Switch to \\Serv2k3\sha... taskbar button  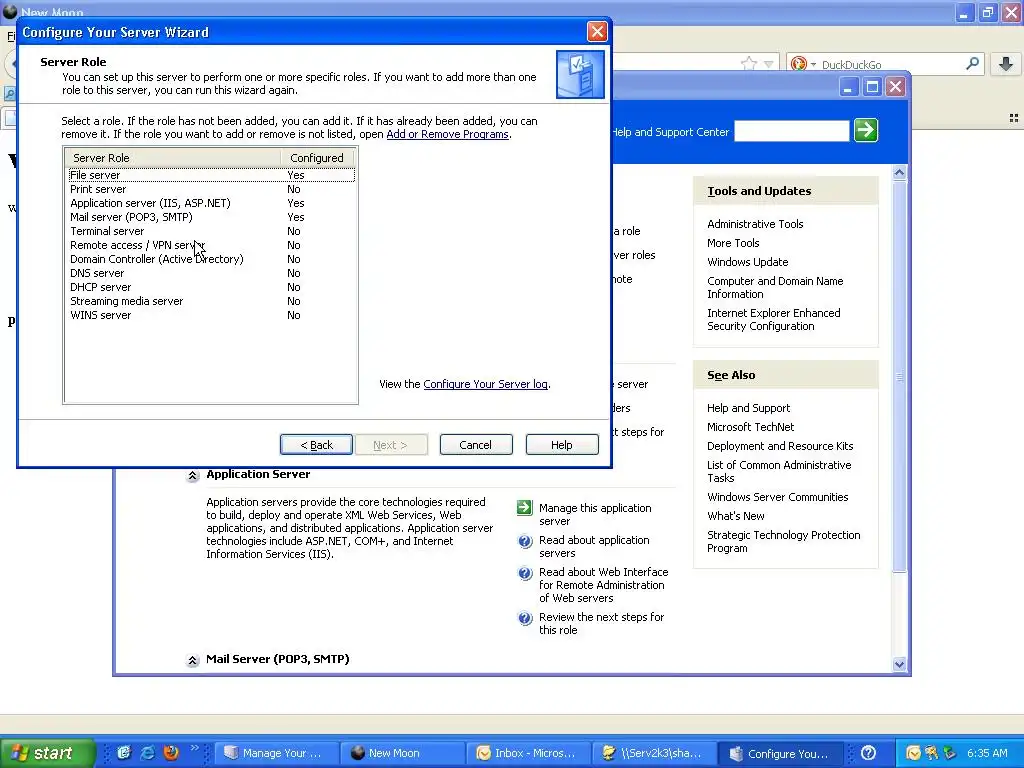pos(655,753)
